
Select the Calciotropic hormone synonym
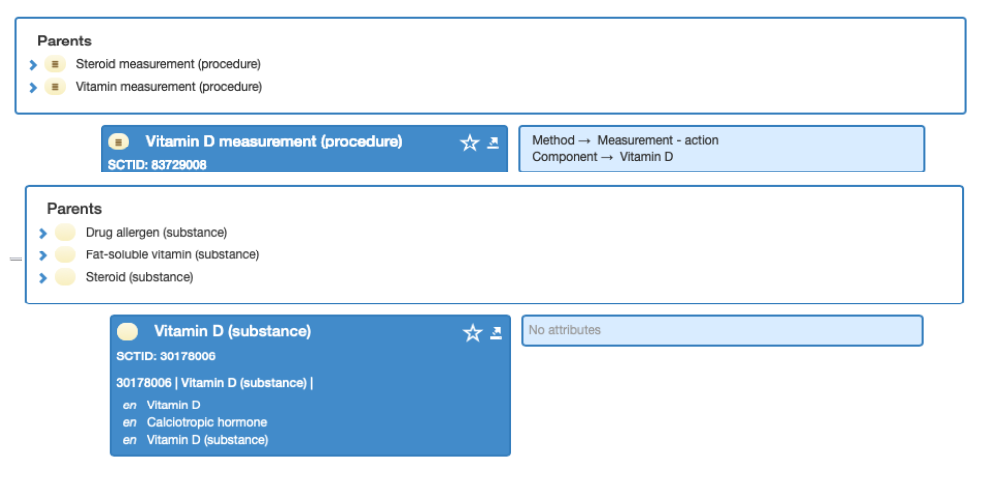[x=207, y=422]
